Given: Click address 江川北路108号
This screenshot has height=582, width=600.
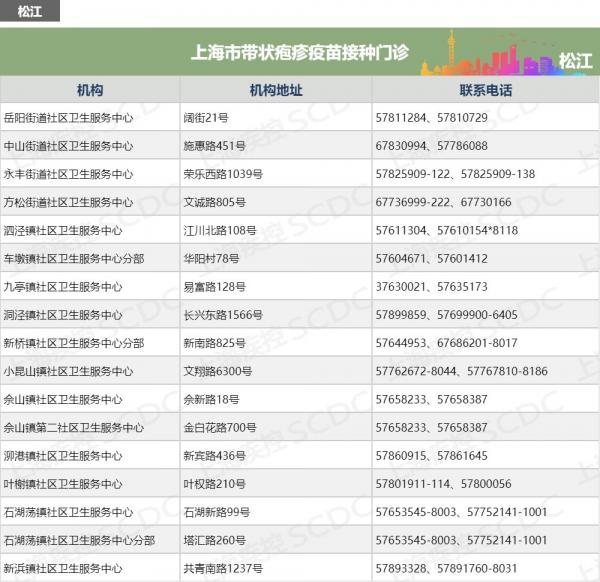Looking at the screenshot, I should pyautogui.click(x=220, y=231).
